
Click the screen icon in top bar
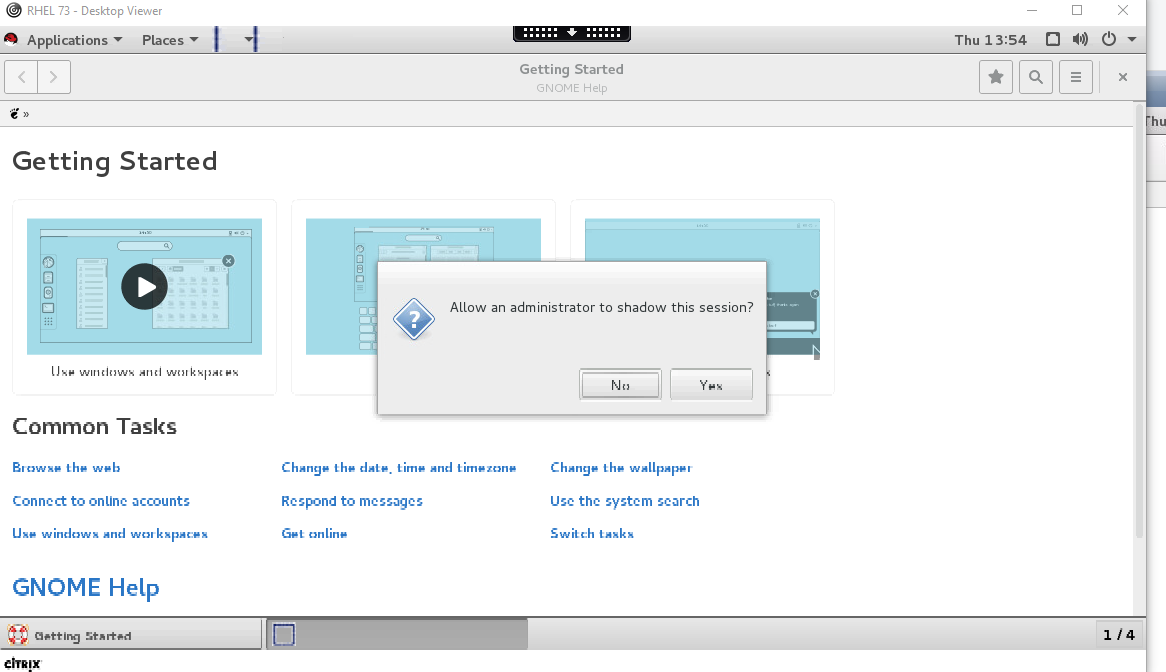click(x=1053, y=39)
